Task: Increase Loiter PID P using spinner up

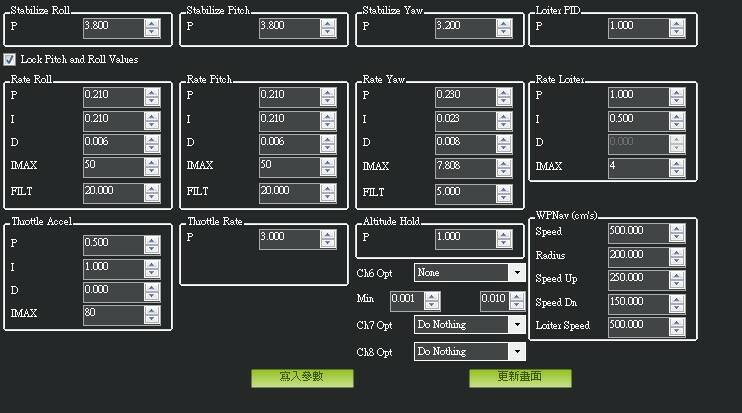Action: click(677, 23)
